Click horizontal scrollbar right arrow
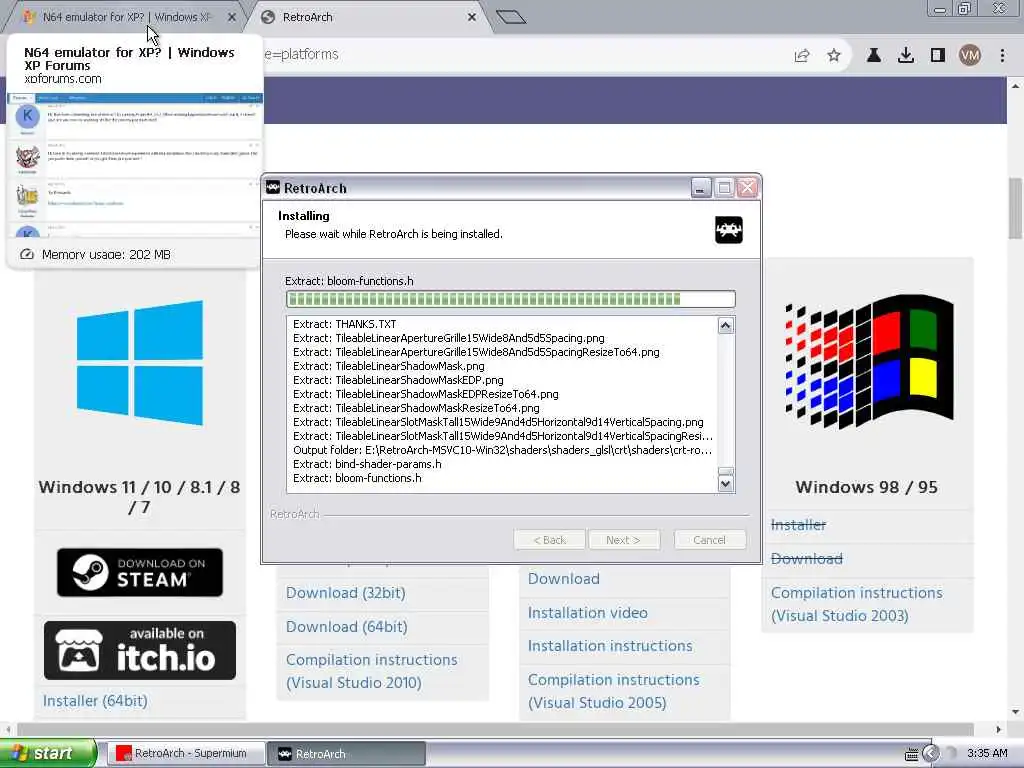This screenshot has width=1024, height=768. 999,729
